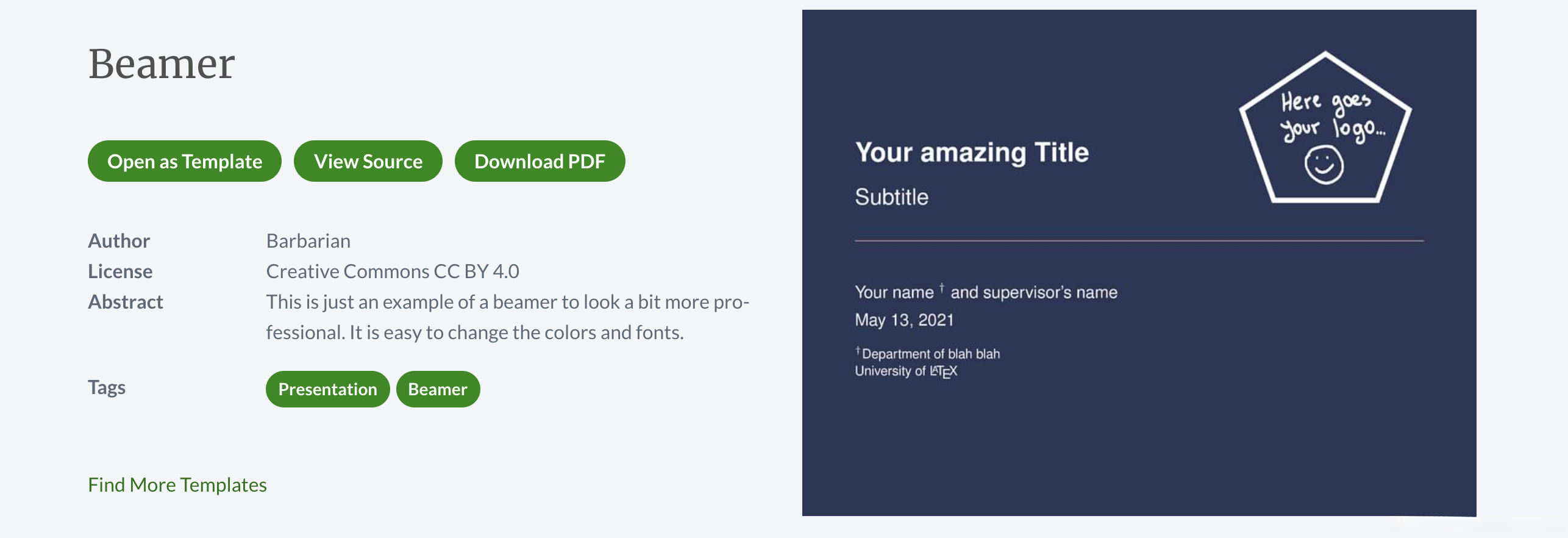Select the Presentation tag
The image size is (1568, 538).
[x=327, y=389]
